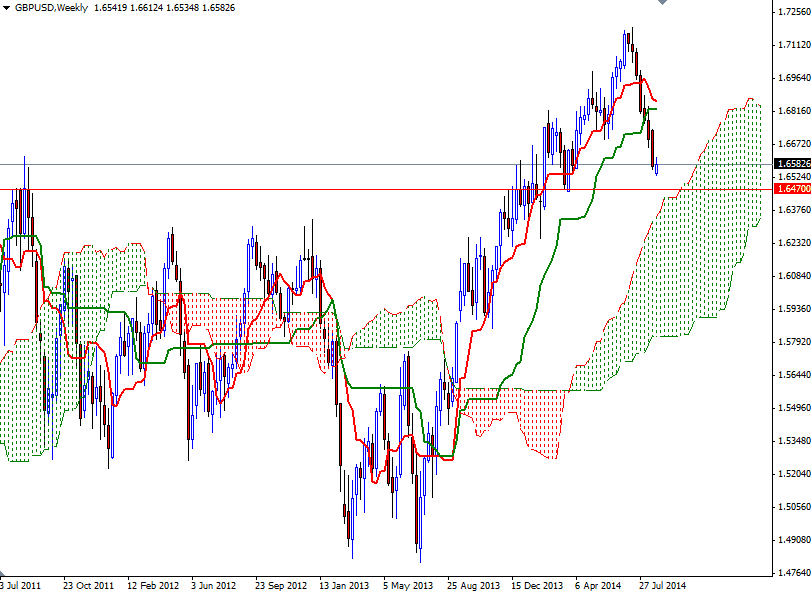The height and width of the screenshot is (593, 811).
Task: Select the highlighted 1.65826 price tag
Action: point(789,162)
